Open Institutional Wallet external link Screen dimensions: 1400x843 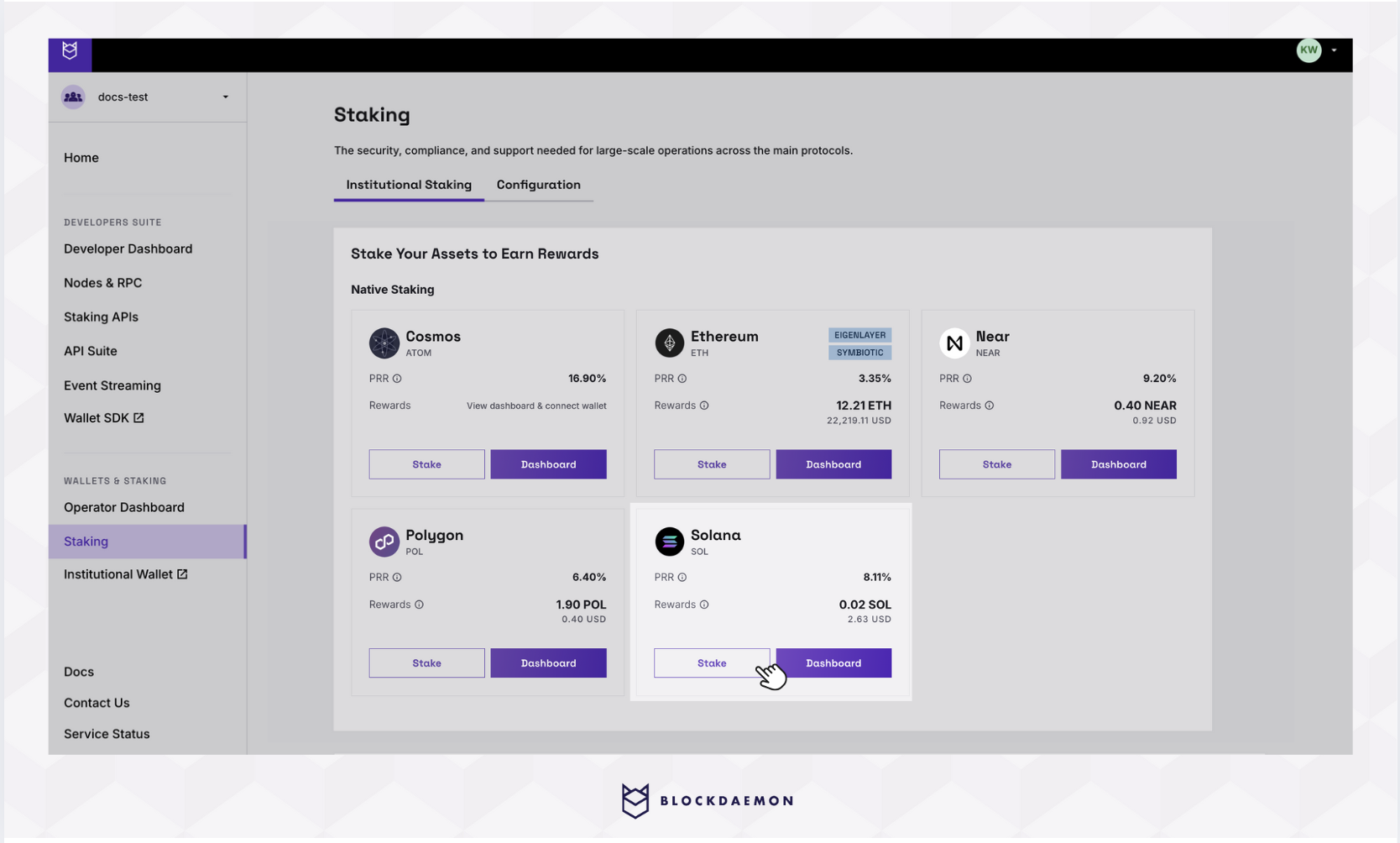(x=126, y=574)
